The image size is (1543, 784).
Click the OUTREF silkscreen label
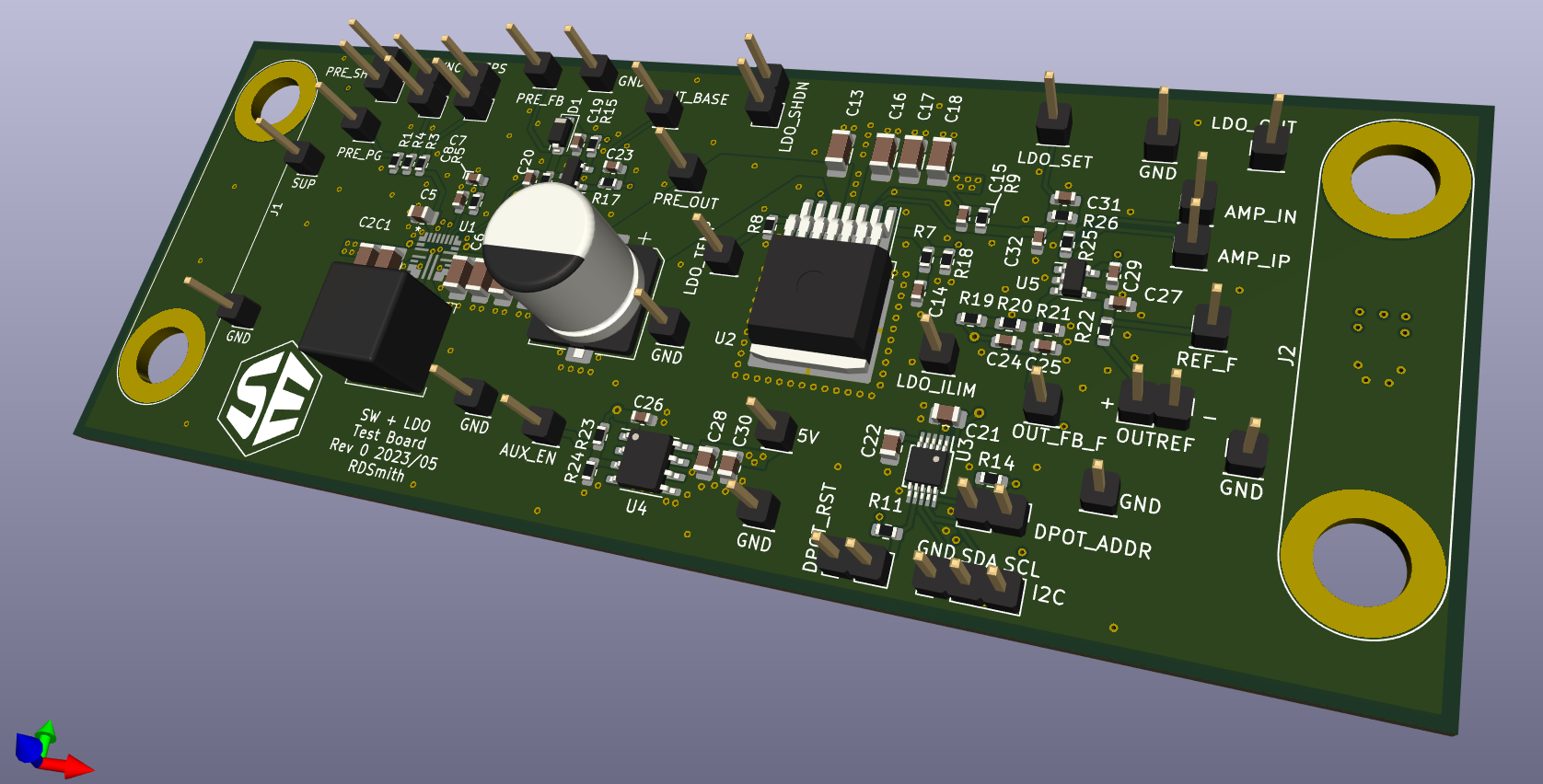(x=1155, y=439)
